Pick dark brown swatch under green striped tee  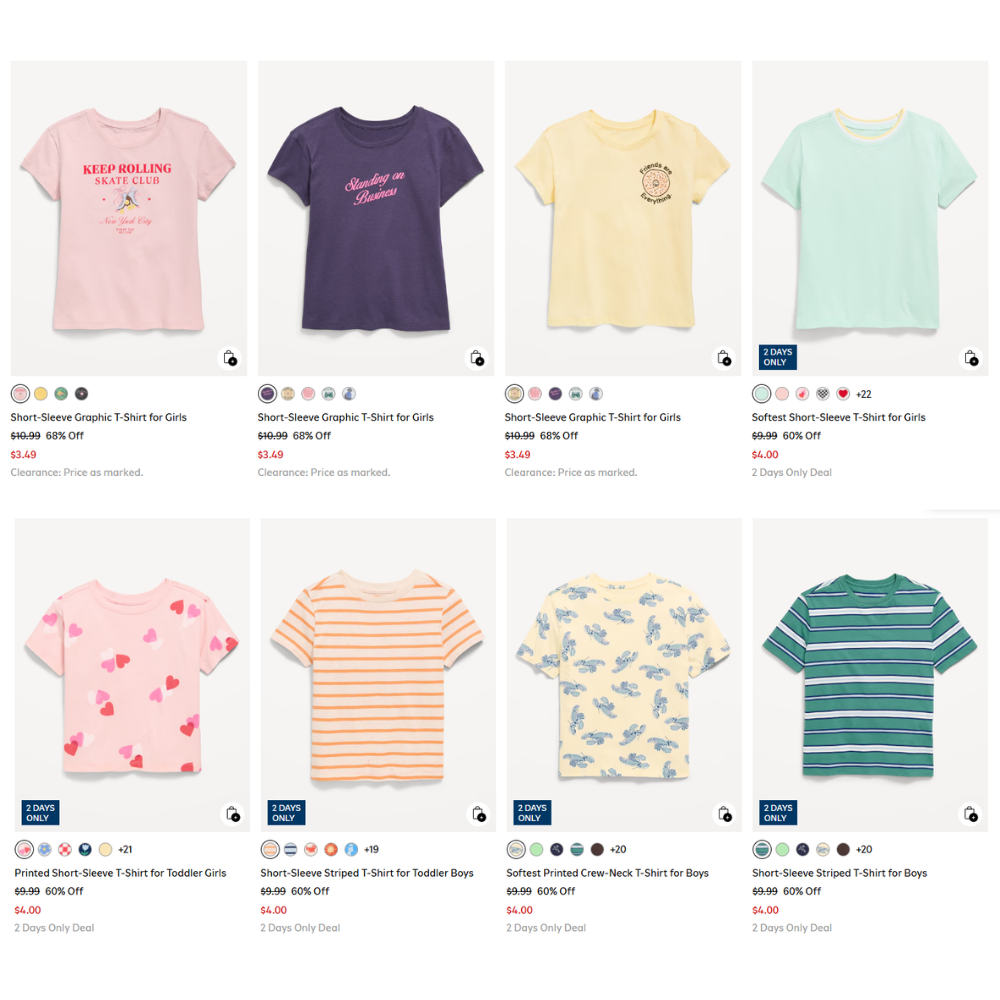tap(843, 850)
